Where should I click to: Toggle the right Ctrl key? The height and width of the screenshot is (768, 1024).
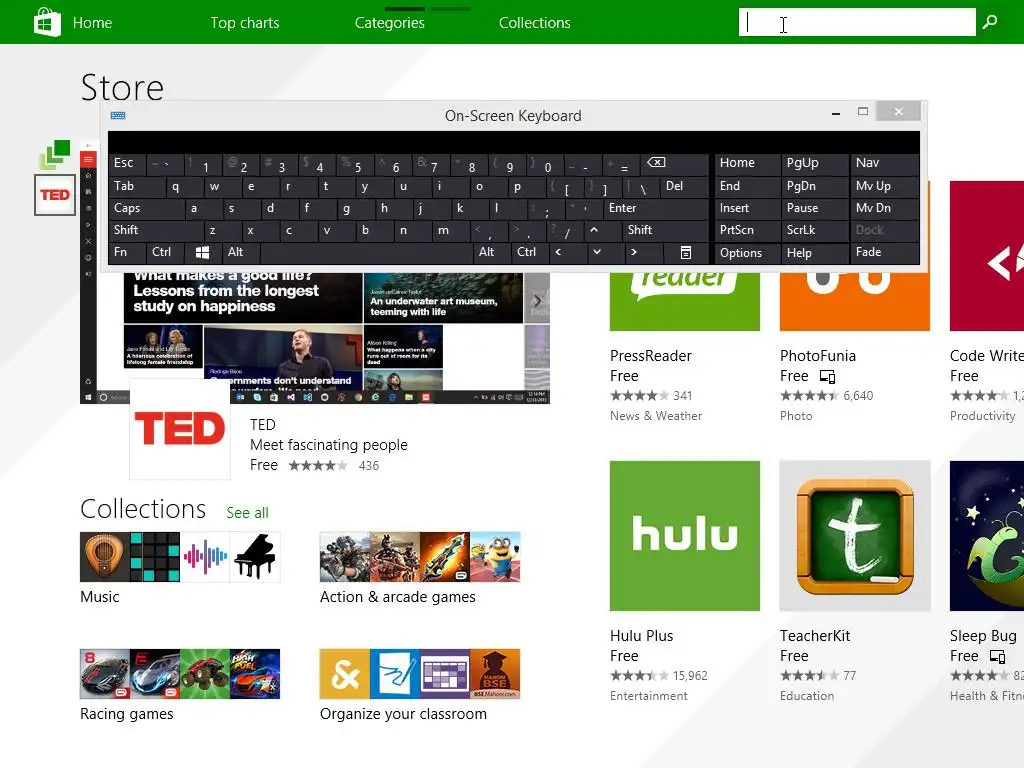click(x=530, y=252)
